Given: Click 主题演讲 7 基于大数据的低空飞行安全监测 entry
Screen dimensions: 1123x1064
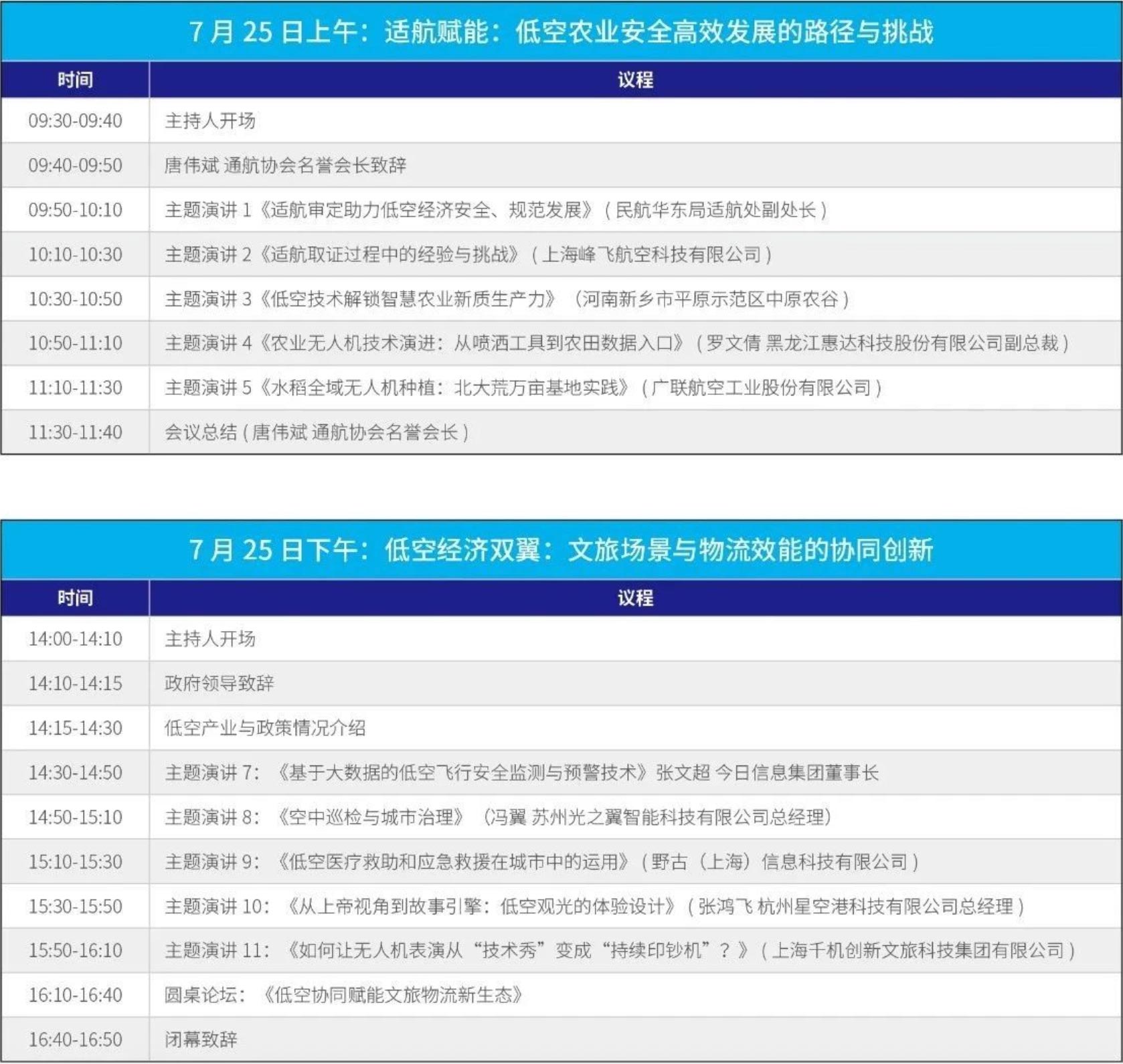Looking at the screenshot, I should [521, 773].
